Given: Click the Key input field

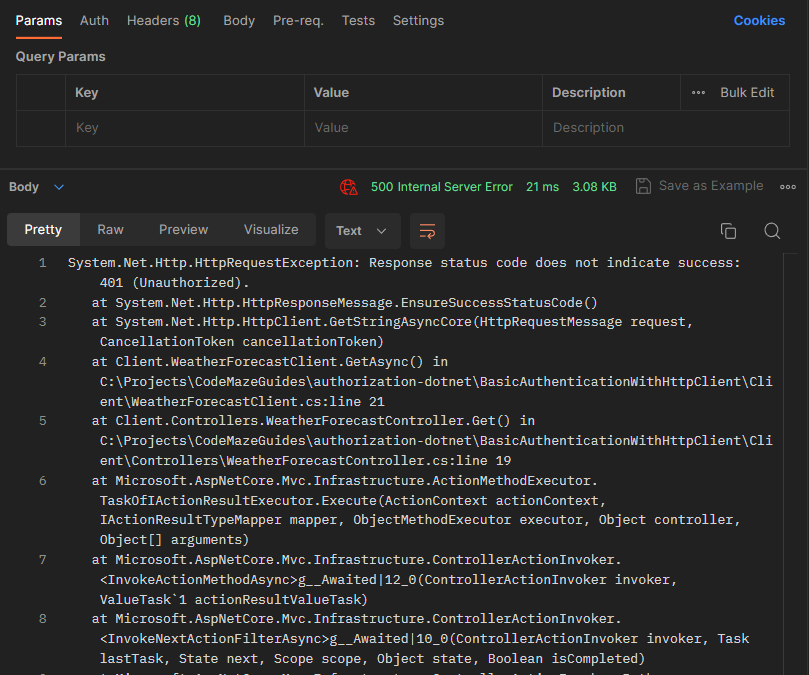Looking at the screenshot, I should 185,128.
